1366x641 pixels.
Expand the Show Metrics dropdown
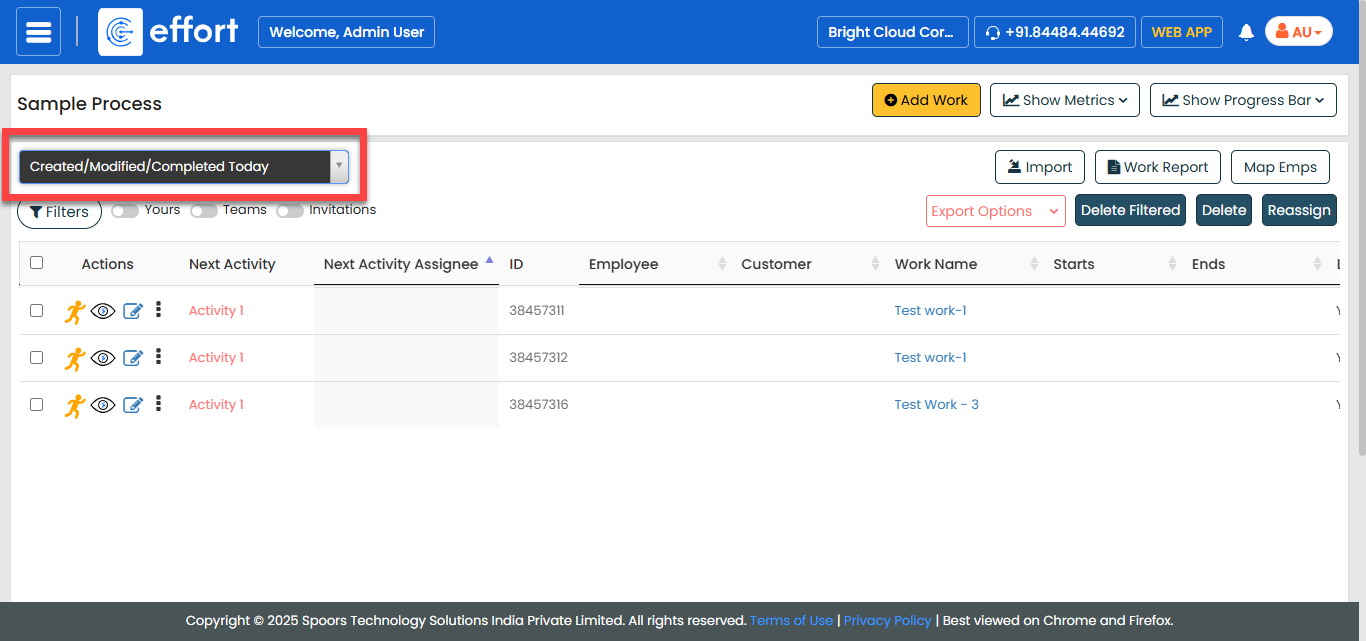tap(1064, 100)
